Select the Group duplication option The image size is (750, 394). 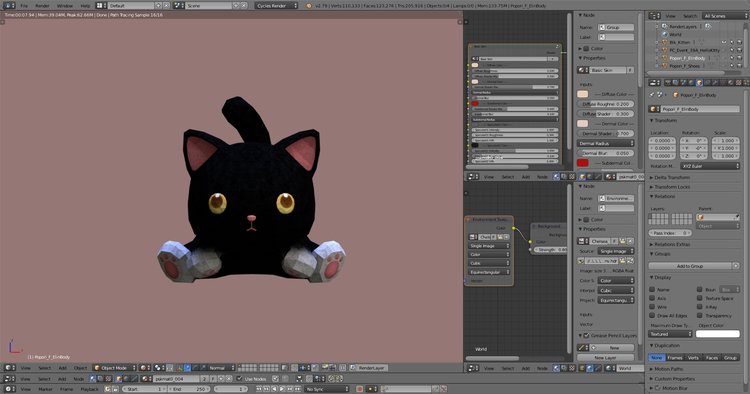click(730, 358)
